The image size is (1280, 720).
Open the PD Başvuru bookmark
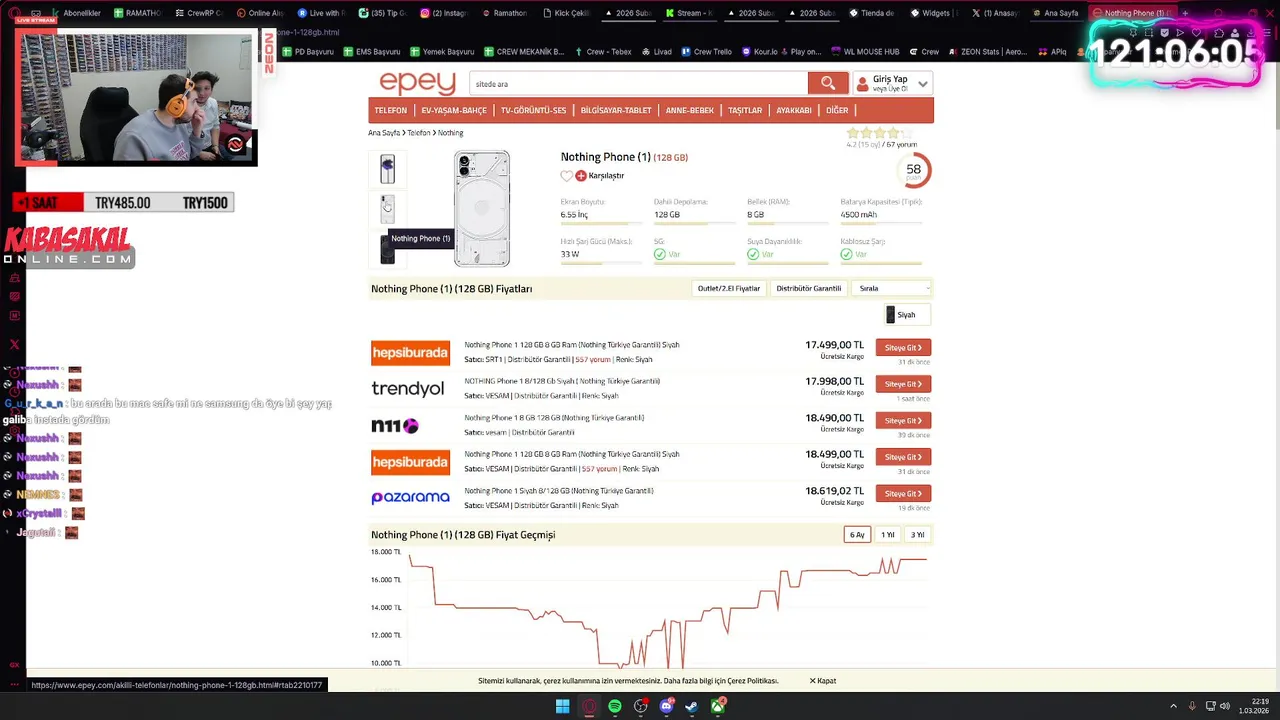point(307,52)
